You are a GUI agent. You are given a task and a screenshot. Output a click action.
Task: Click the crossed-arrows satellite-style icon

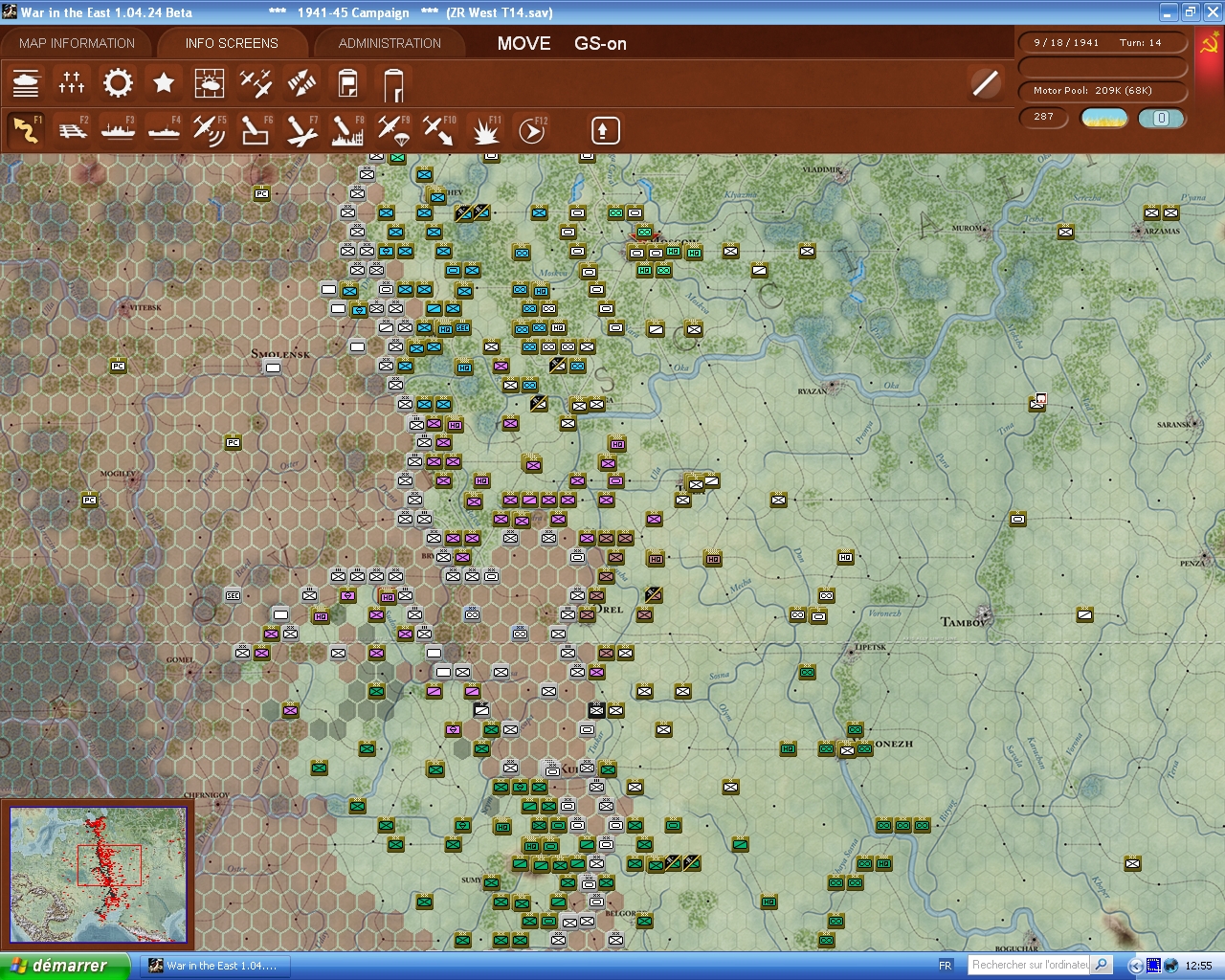pos(301,83)
